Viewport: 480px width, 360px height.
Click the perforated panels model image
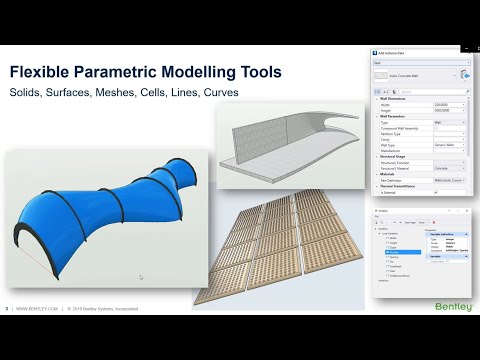(x=279, y=247)
